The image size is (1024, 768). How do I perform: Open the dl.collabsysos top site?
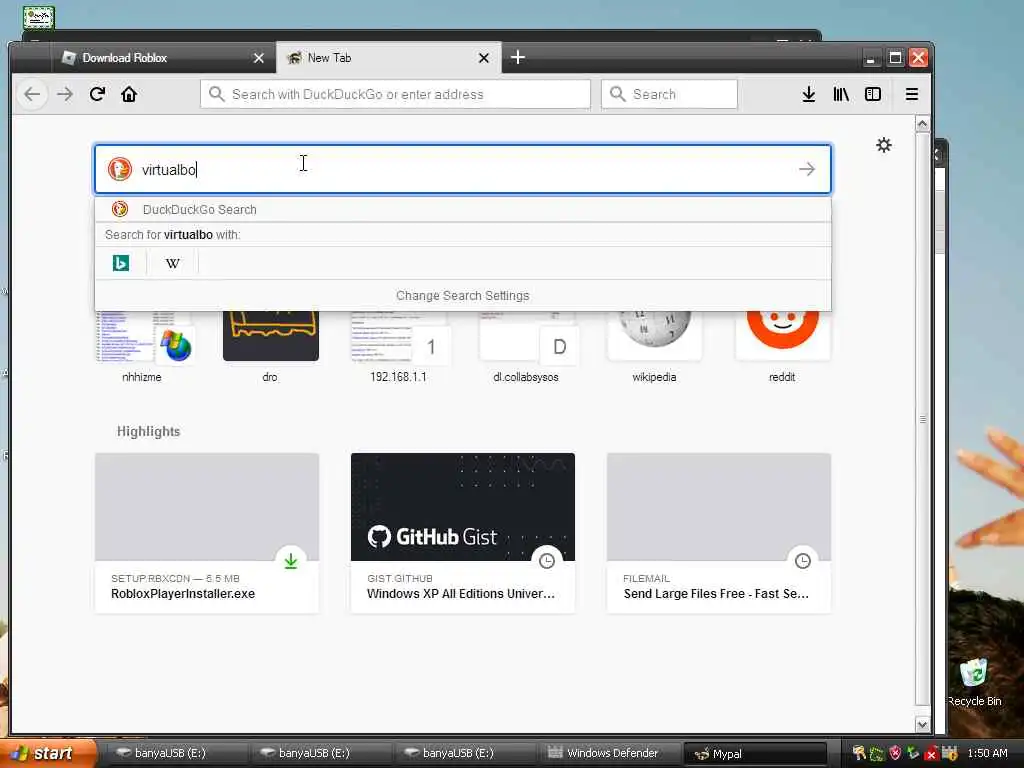[x=526, y=346]
